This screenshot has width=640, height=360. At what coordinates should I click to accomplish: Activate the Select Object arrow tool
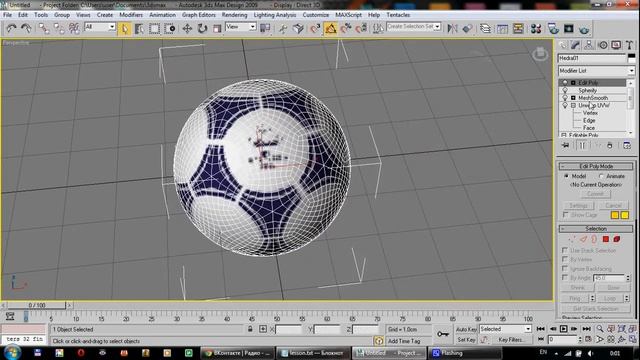tap(124, 28)
